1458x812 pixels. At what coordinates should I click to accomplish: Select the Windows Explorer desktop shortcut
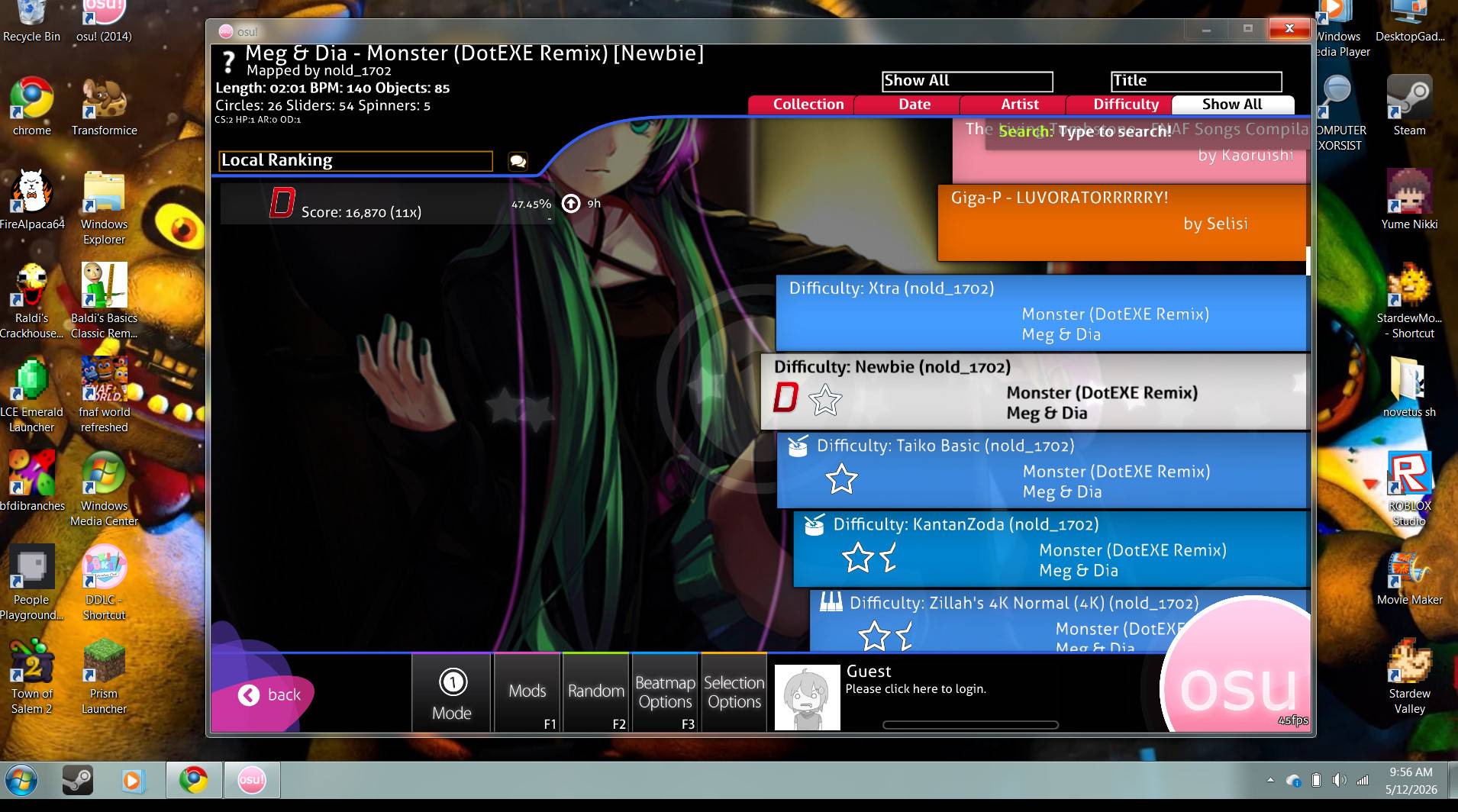click(105, 208)
